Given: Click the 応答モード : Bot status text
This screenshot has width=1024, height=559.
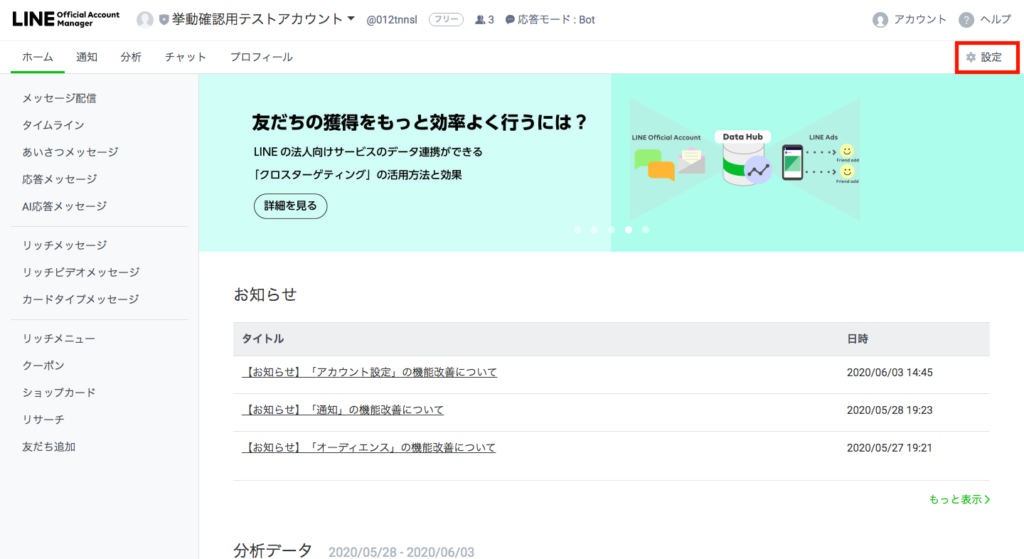Looking at the screenshot, I should pyautogui.click(x=556, y=20).
